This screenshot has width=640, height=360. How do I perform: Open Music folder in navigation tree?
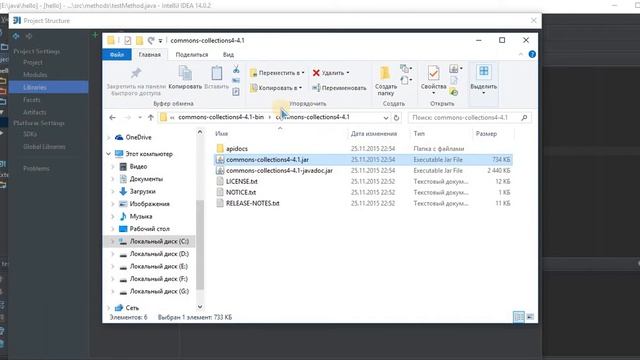(141, 216)
